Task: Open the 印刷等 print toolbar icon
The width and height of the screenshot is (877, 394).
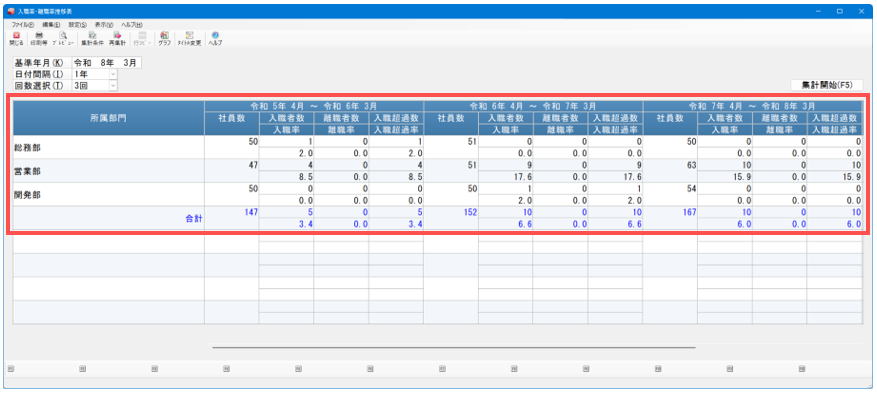Action: [x=39, y=38]
